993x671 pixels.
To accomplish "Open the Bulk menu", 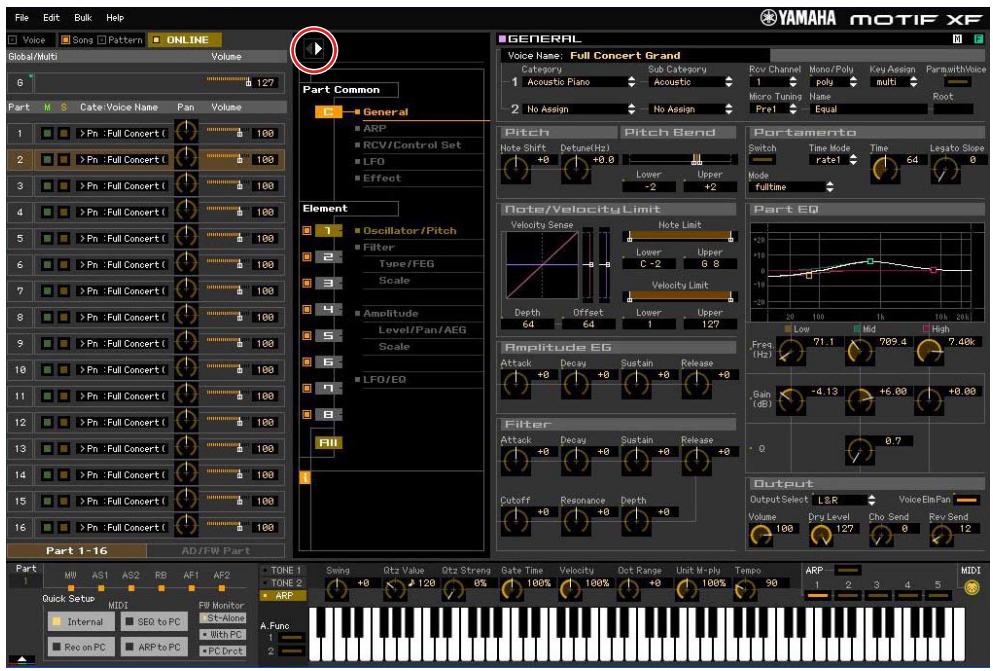I will point(83,18).
